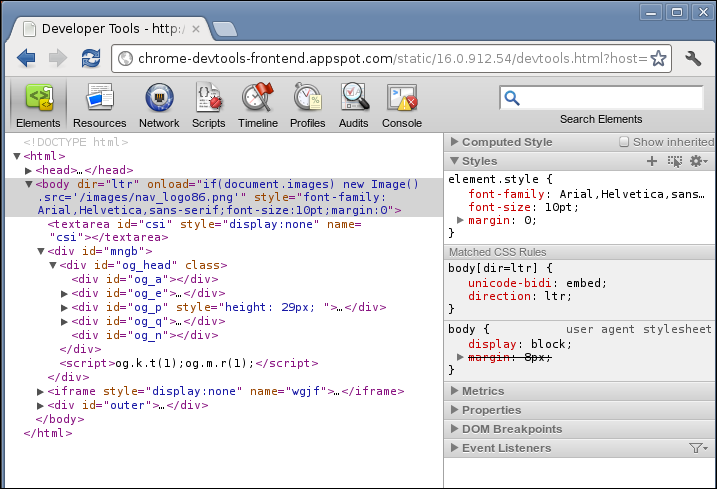Expand margin shorthand in element.style
The width and height of the screenshot is (717, 489).
[x=460, y=220]
